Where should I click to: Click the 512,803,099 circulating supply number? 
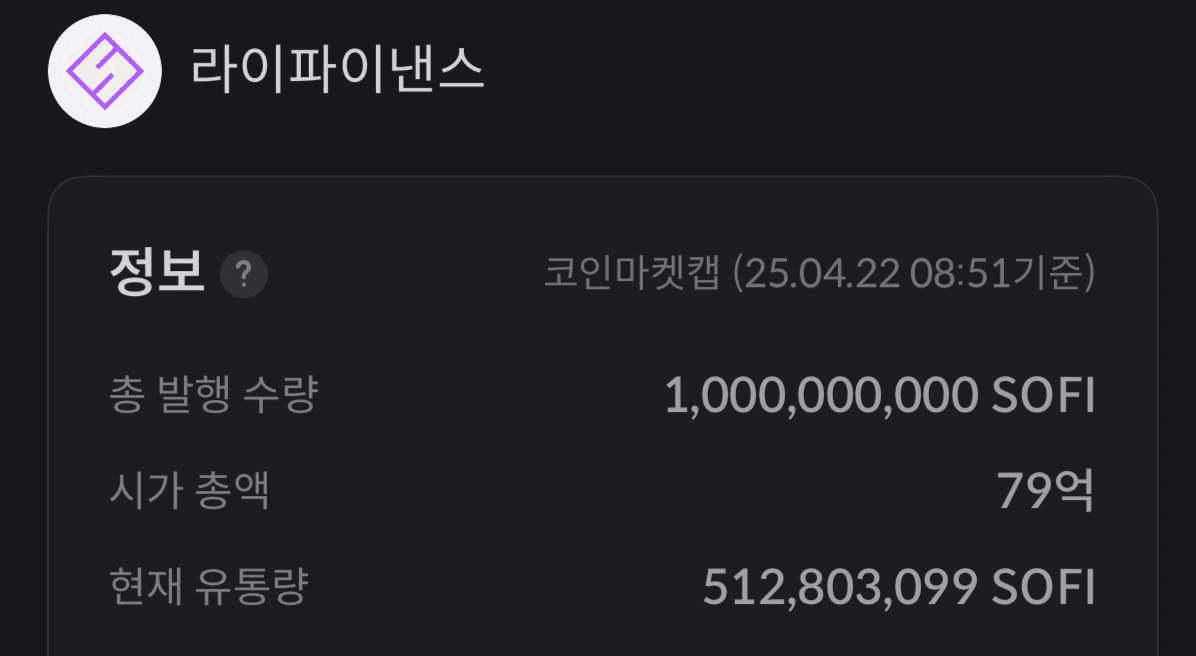pos(839,587)
